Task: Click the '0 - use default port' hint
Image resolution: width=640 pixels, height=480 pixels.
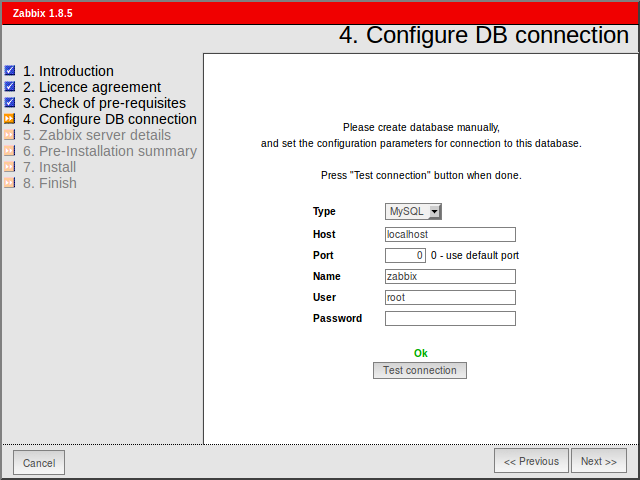Action: click(x=475, y=256)
